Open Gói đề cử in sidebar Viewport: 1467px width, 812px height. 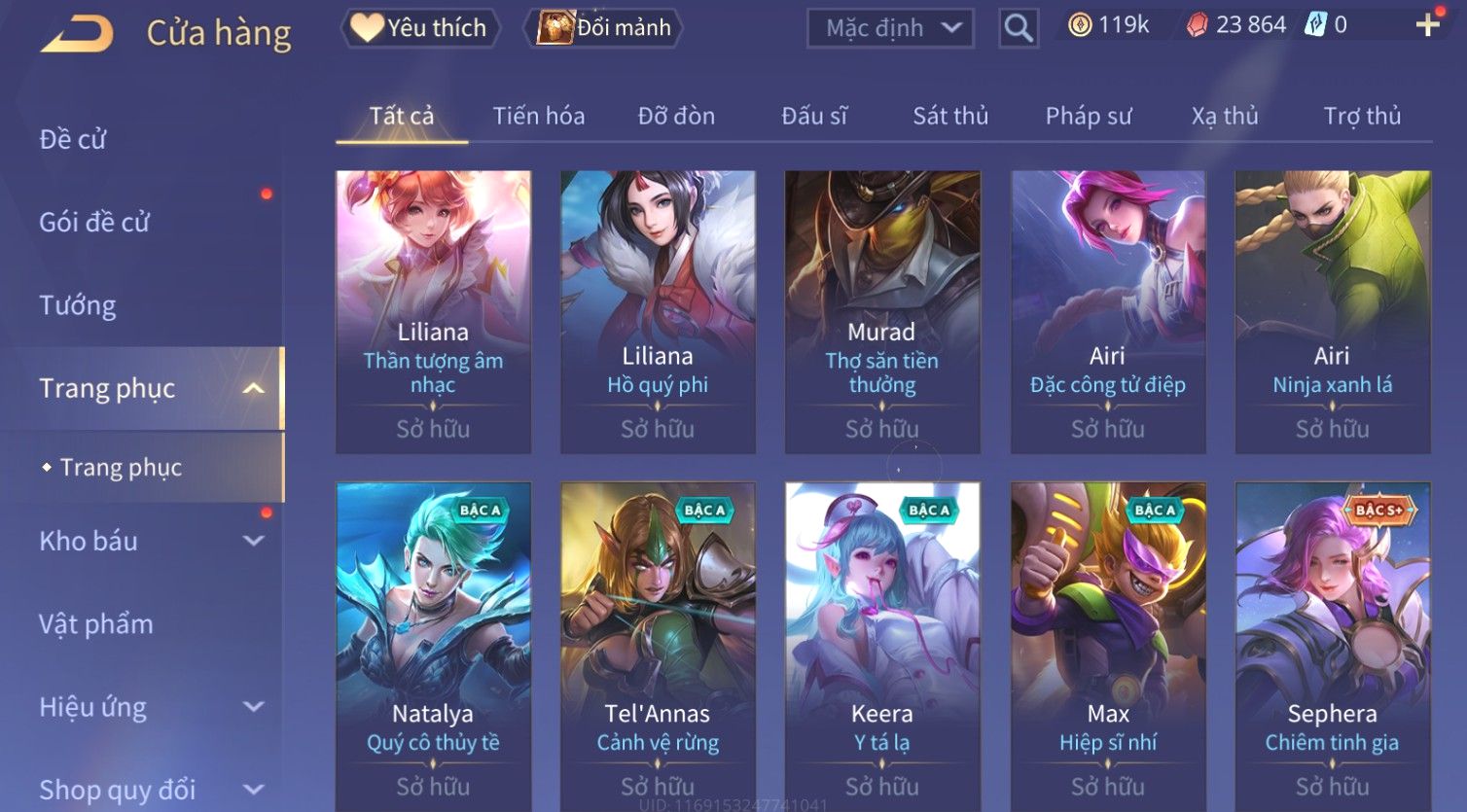click(x=94, y=223)
